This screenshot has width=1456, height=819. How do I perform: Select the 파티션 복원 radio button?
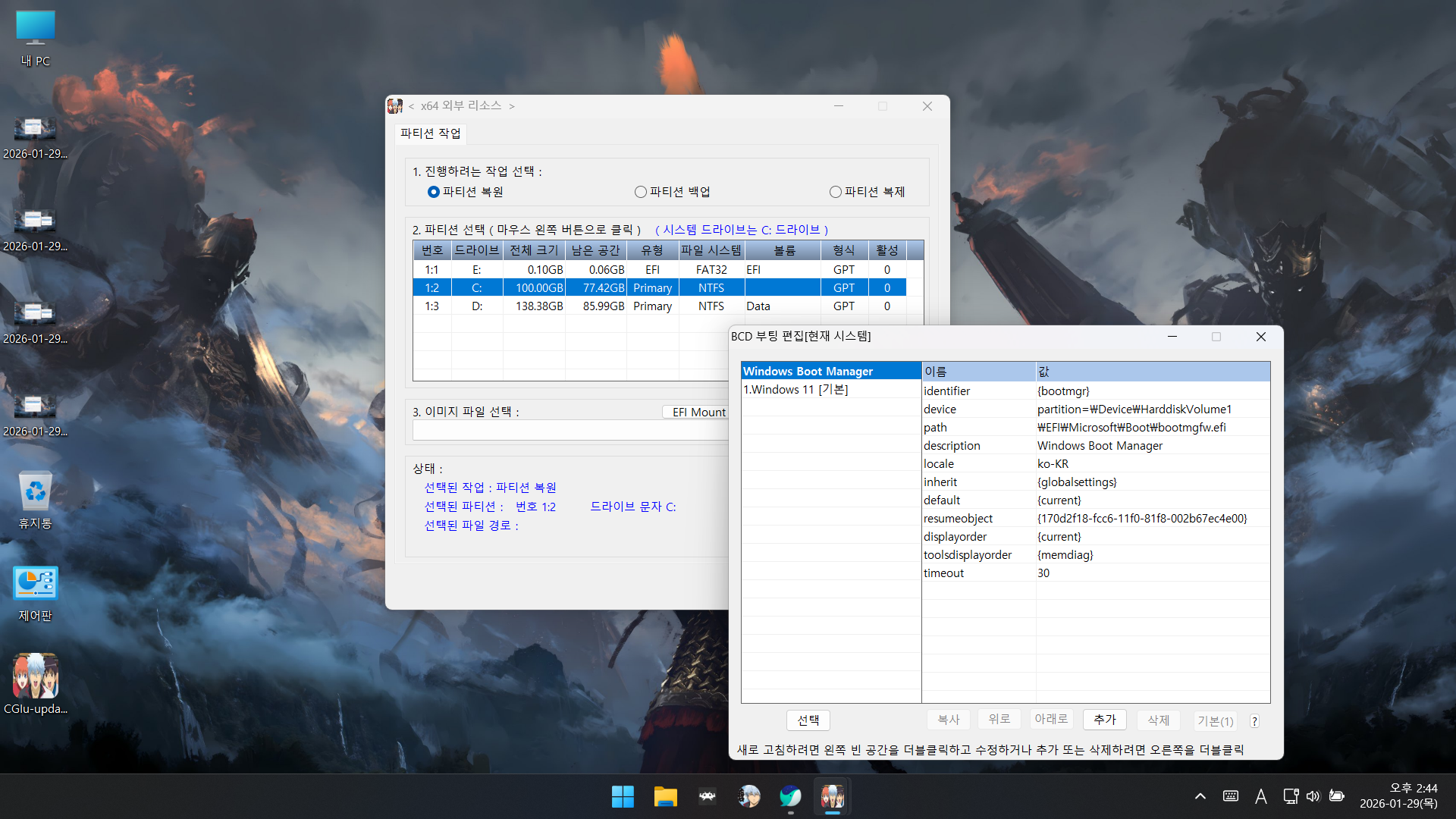[x=434, y=192]
